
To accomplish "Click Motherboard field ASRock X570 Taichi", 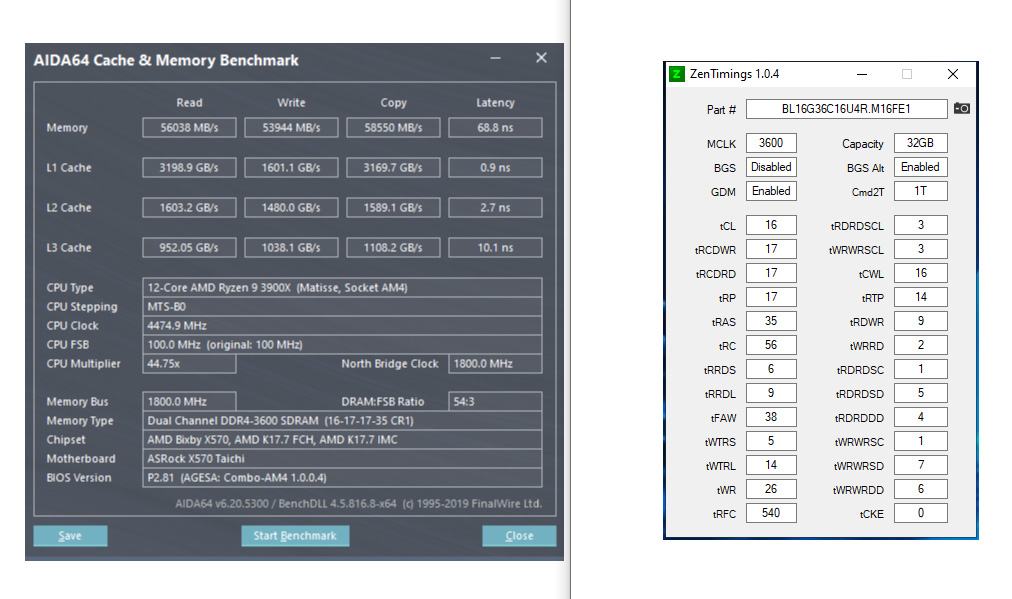I will tap(342, 459).
